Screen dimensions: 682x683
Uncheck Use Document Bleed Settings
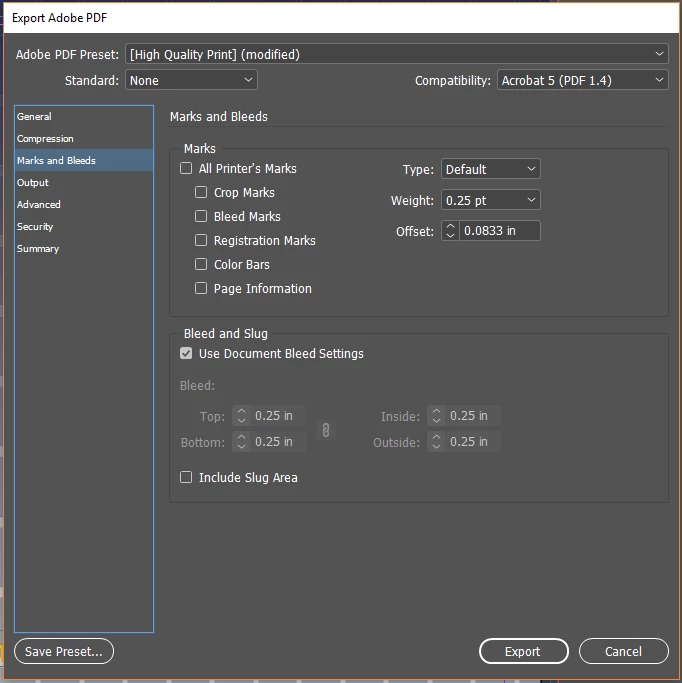[x=186, y=353]
